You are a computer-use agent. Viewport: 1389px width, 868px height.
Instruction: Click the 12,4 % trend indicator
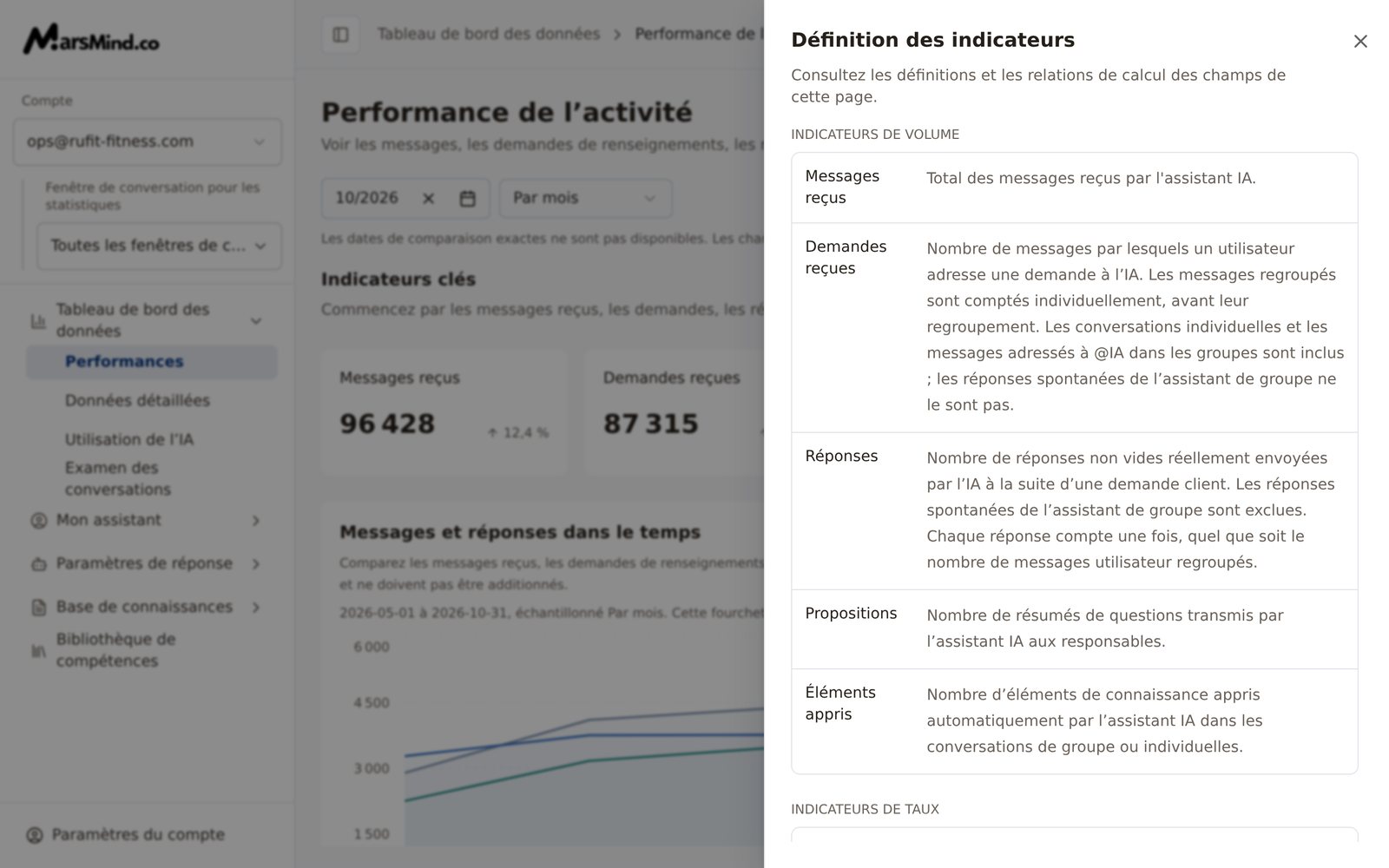coord(518,432)
